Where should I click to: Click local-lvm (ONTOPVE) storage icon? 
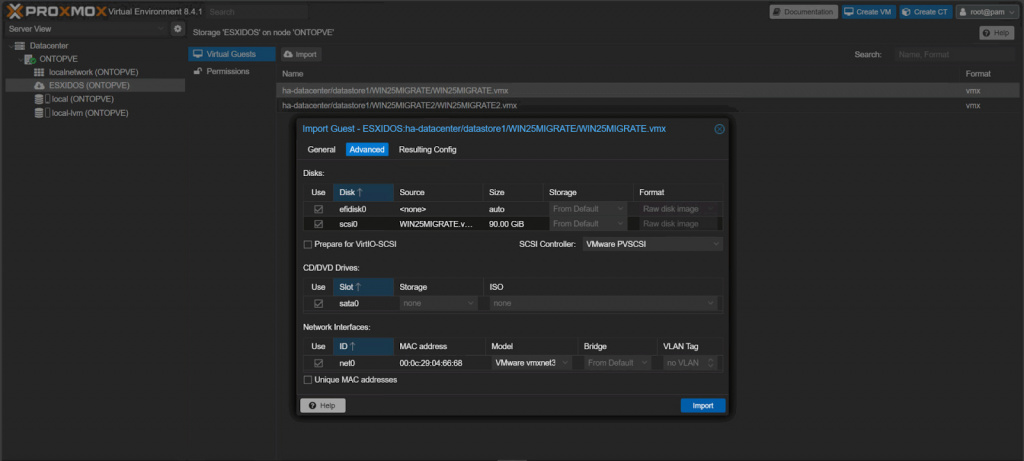39,113
